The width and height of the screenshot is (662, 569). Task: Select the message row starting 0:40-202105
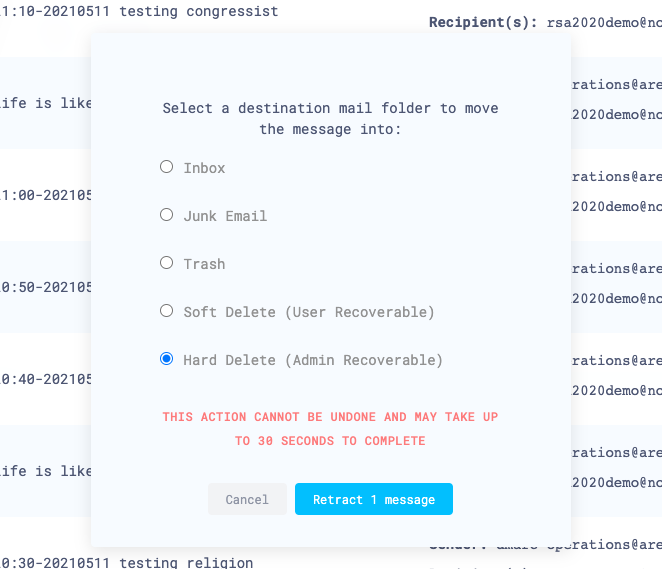(46, 379)
